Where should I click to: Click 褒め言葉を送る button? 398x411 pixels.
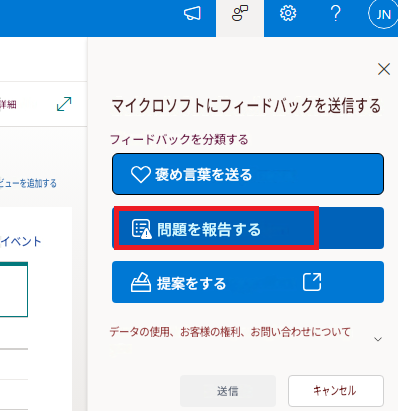(248, 174)
